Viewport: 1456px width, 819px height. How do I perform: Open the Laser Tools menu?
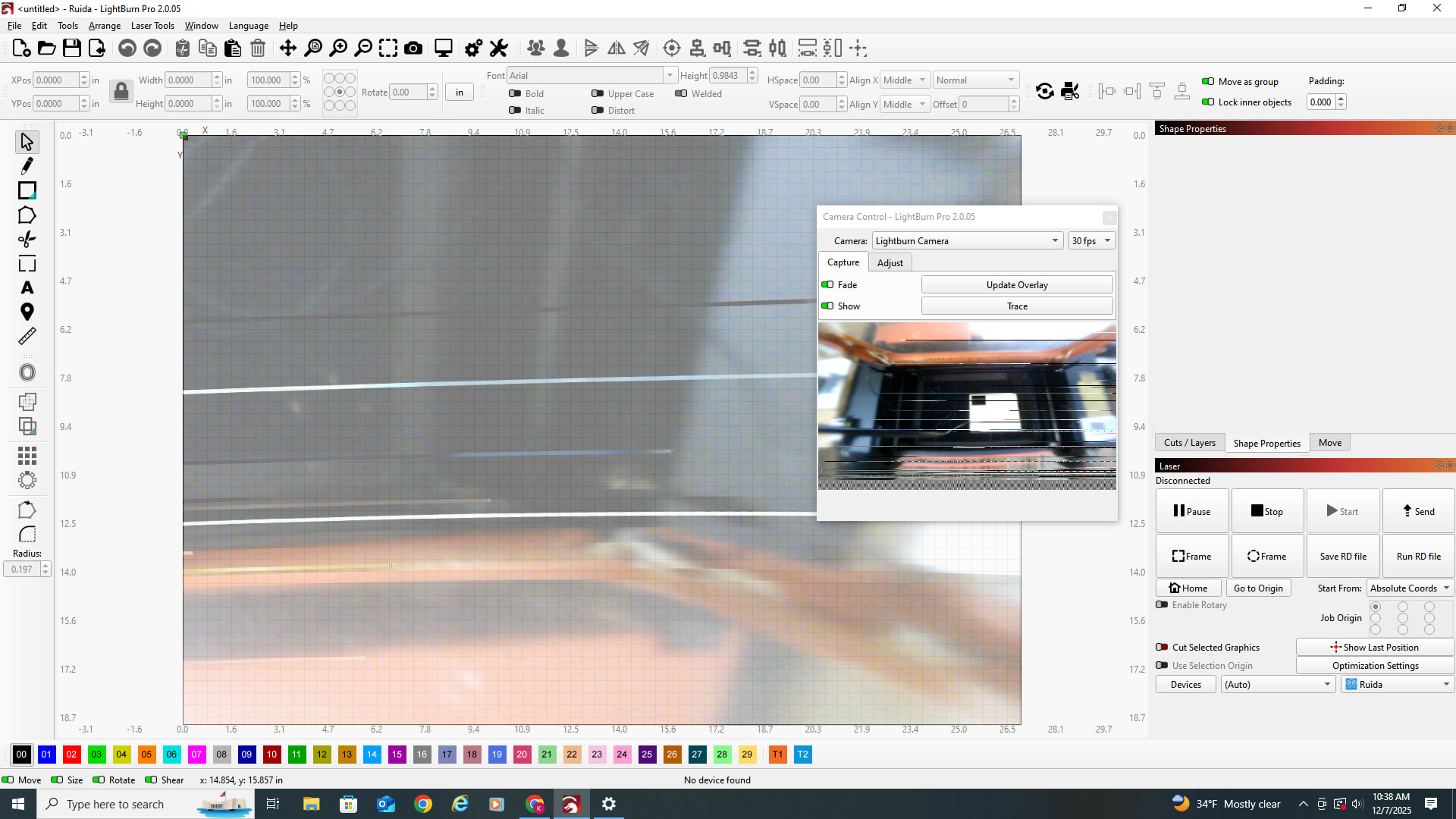coord(152,25)
